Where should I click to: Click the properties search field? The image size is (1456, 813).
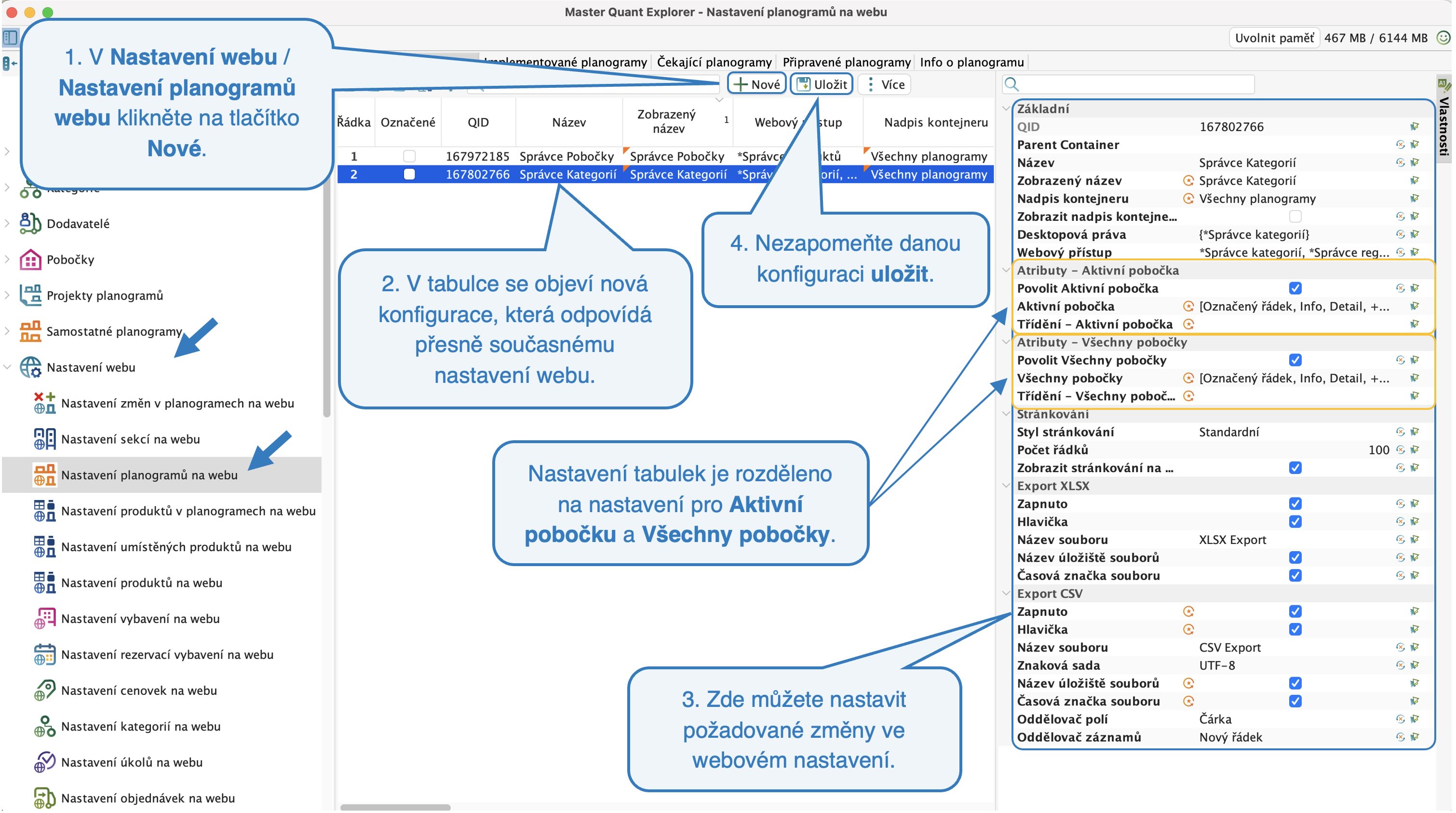click(1128, 84)
